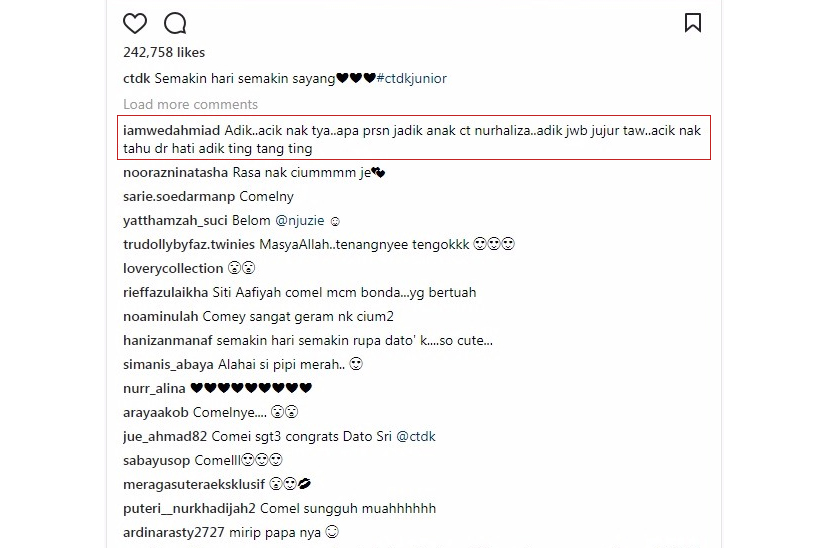Open comment bubble icon
Image resolution: width=823 pixels, height=548 pixels.
[x=175, y=24]
